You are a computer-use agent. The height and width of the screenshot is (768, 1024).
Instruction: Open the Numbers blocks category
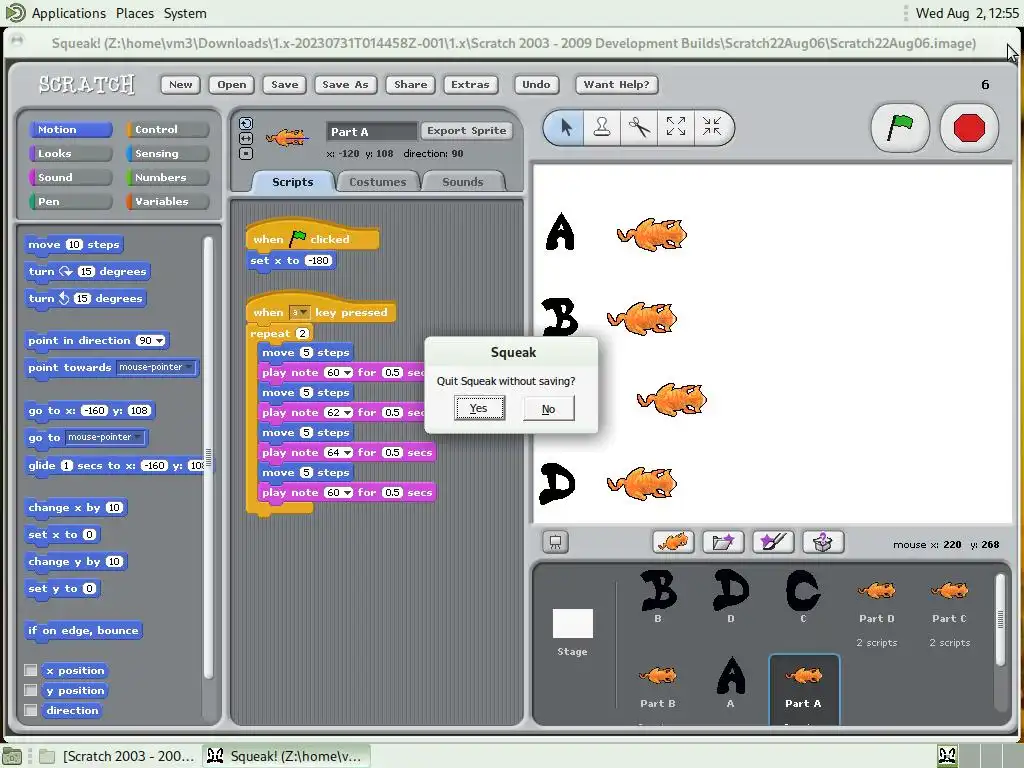click(167, 178)
